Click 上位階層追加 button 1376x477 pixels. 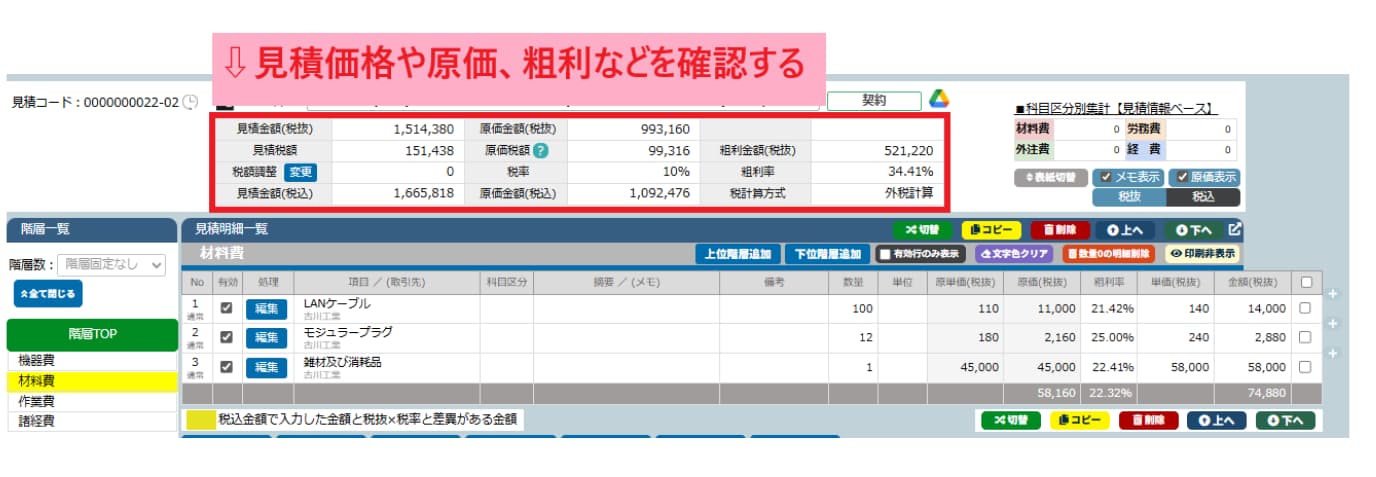(x=738, y=254)
